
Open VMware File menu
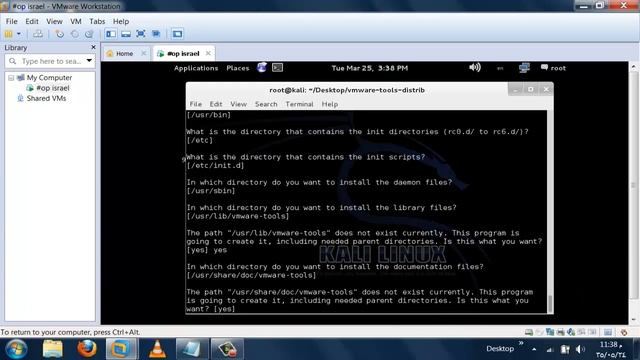pos(11,21)
